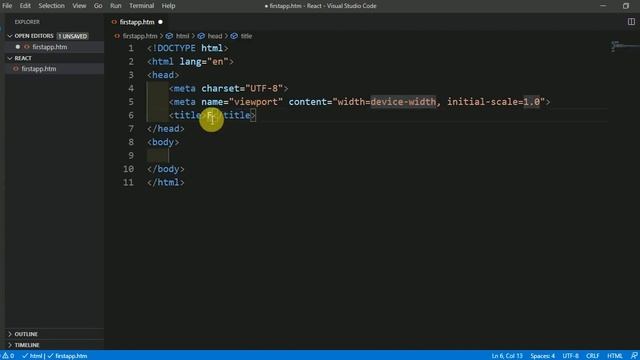640x360 pixels.
Task: Click Ln 6, Col 13 position indicator
Action: coord(507,356)
